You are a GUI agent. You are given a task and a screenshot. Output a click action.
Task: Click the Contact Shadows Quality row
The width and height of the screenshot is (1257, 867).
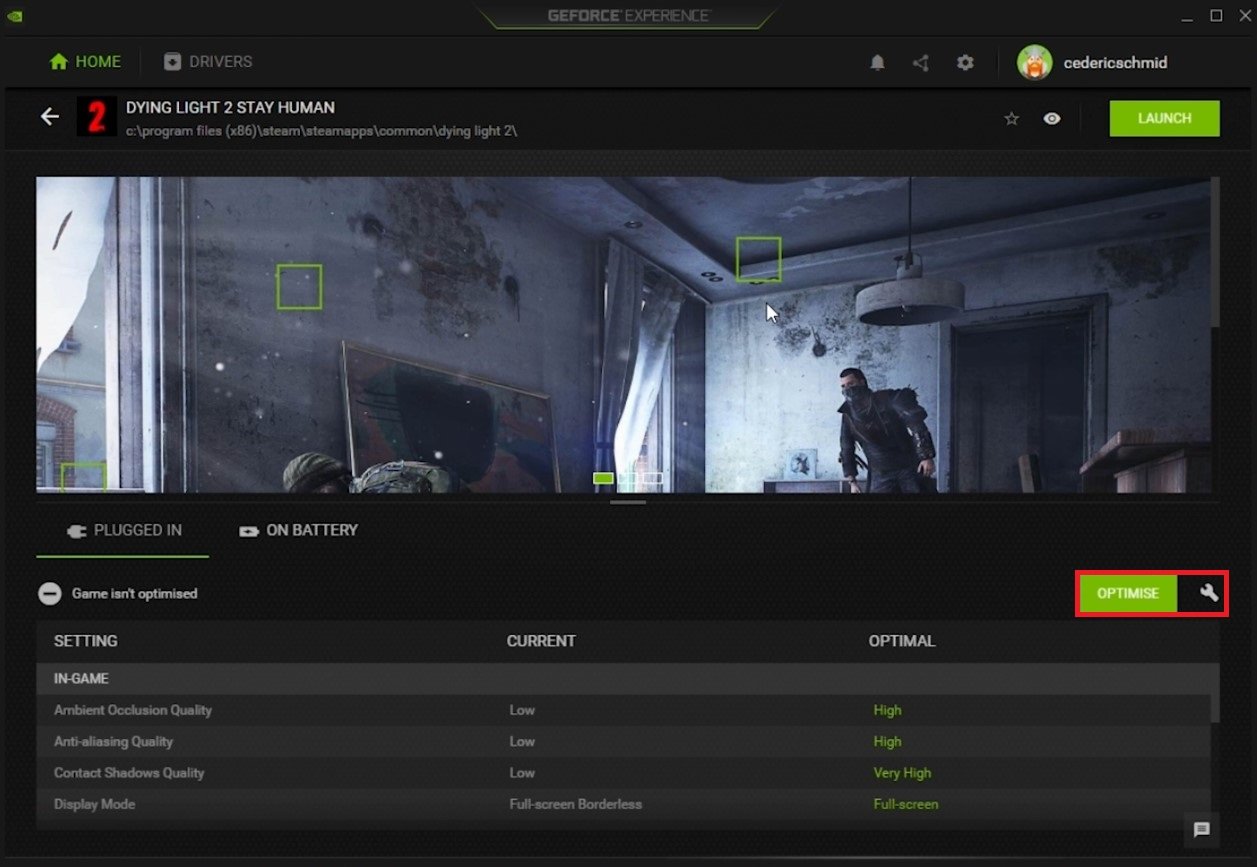pyautogui.click(x=623, y=773)
